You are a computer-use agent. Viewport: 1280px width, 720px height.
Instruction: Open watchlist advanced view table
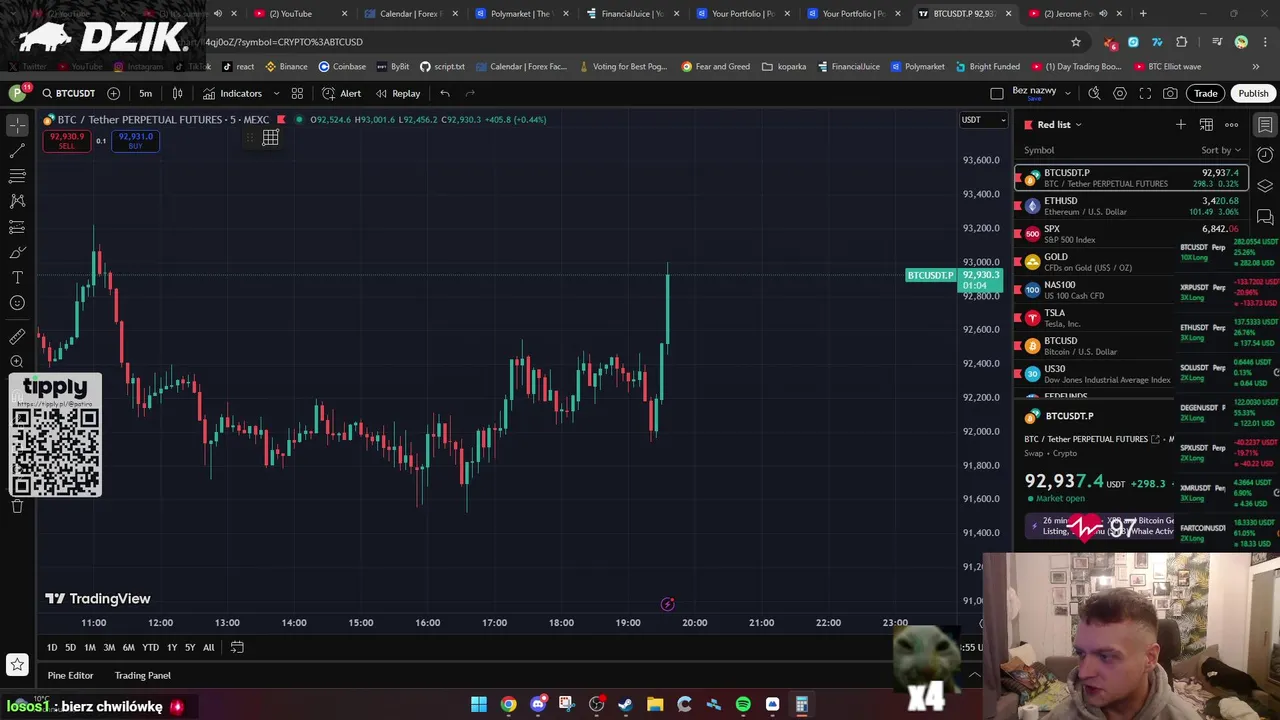(1206, 124)
